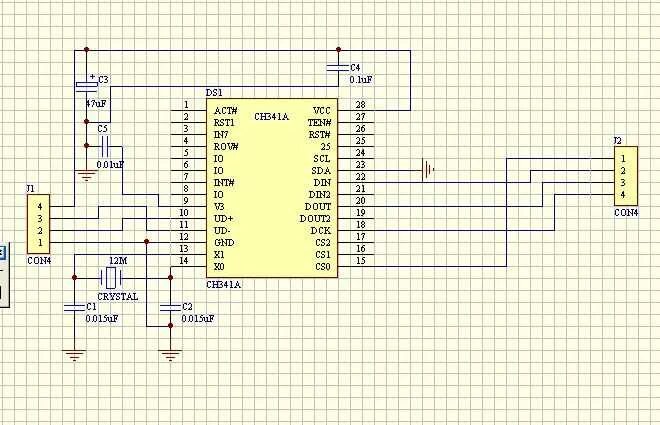The height and width of the screenshot is (425, 660).
Task: Click the GND pin name on the chip
Action: point(224,243)
